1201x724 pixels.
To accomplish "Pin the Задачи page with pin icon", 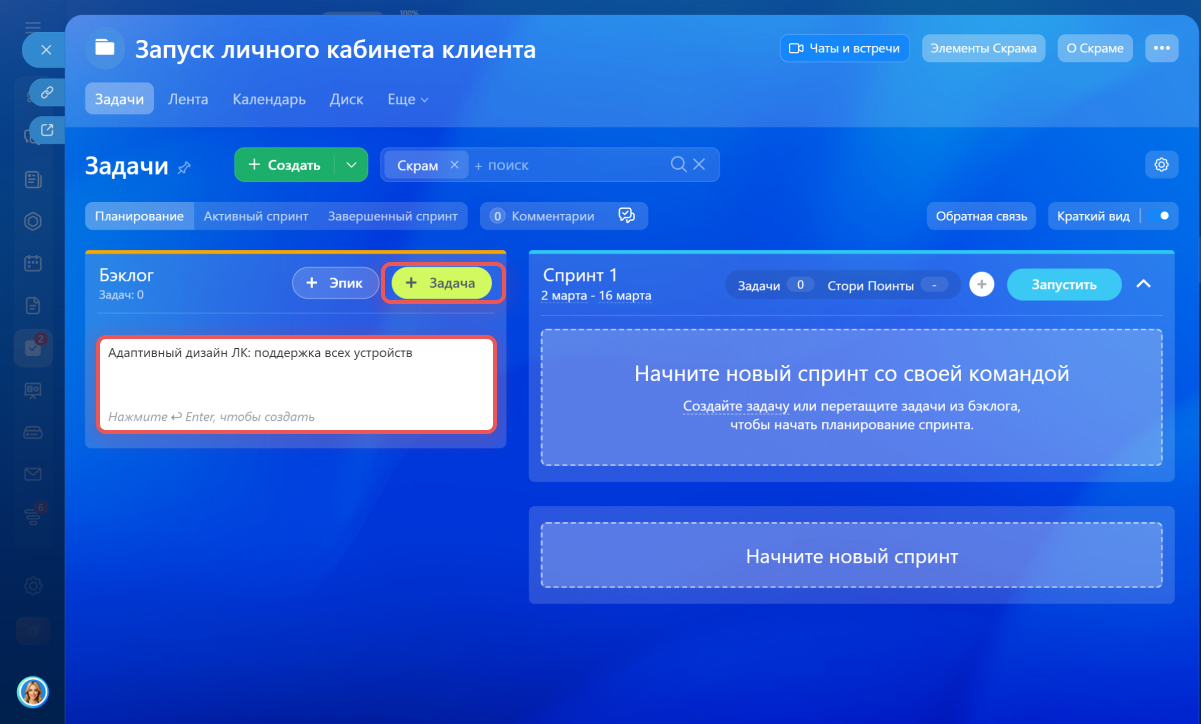I will pyautogui.click(x=184, y=168).
